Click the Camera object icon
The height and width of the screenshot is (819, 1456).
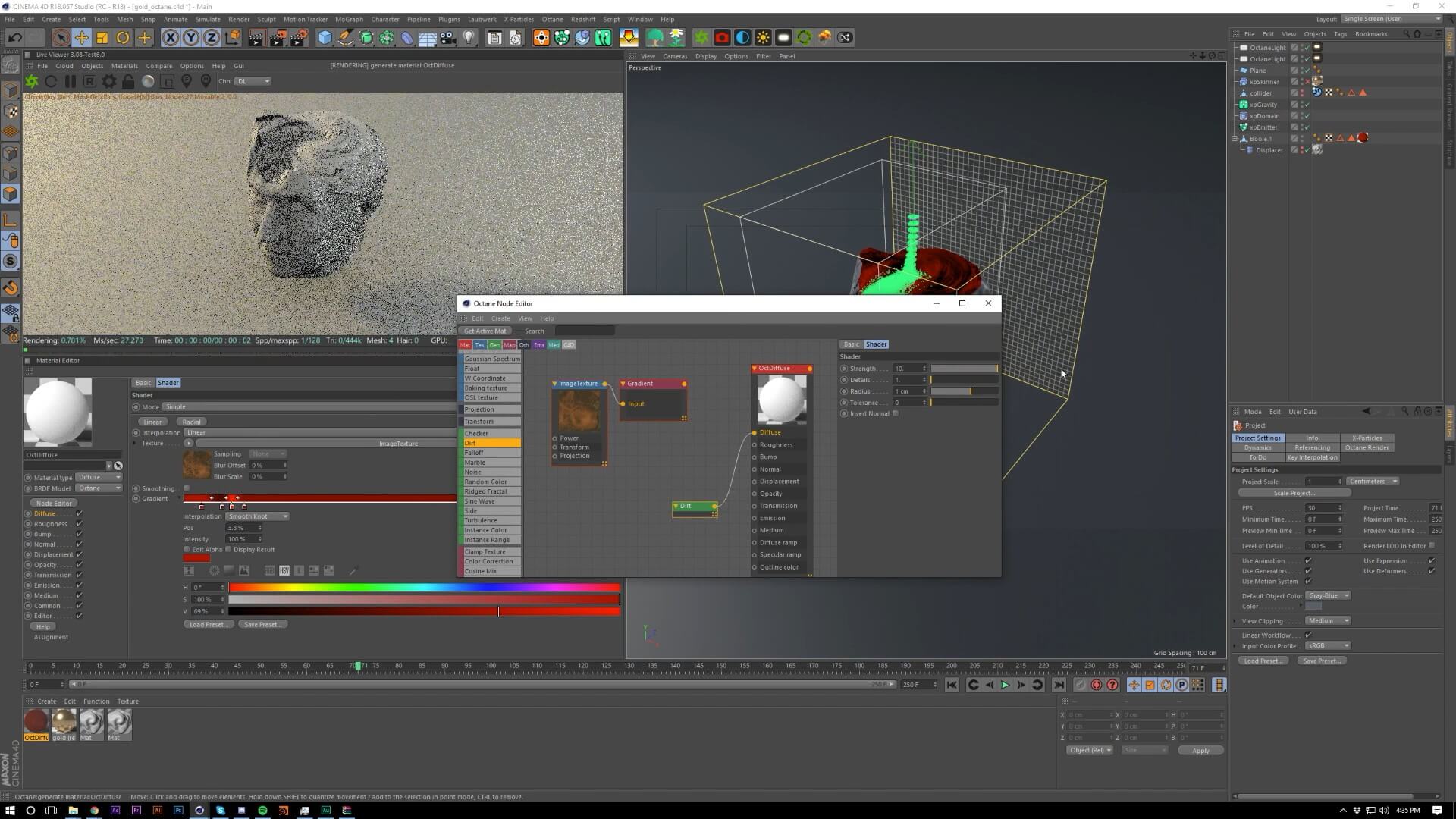coord(448,37)
